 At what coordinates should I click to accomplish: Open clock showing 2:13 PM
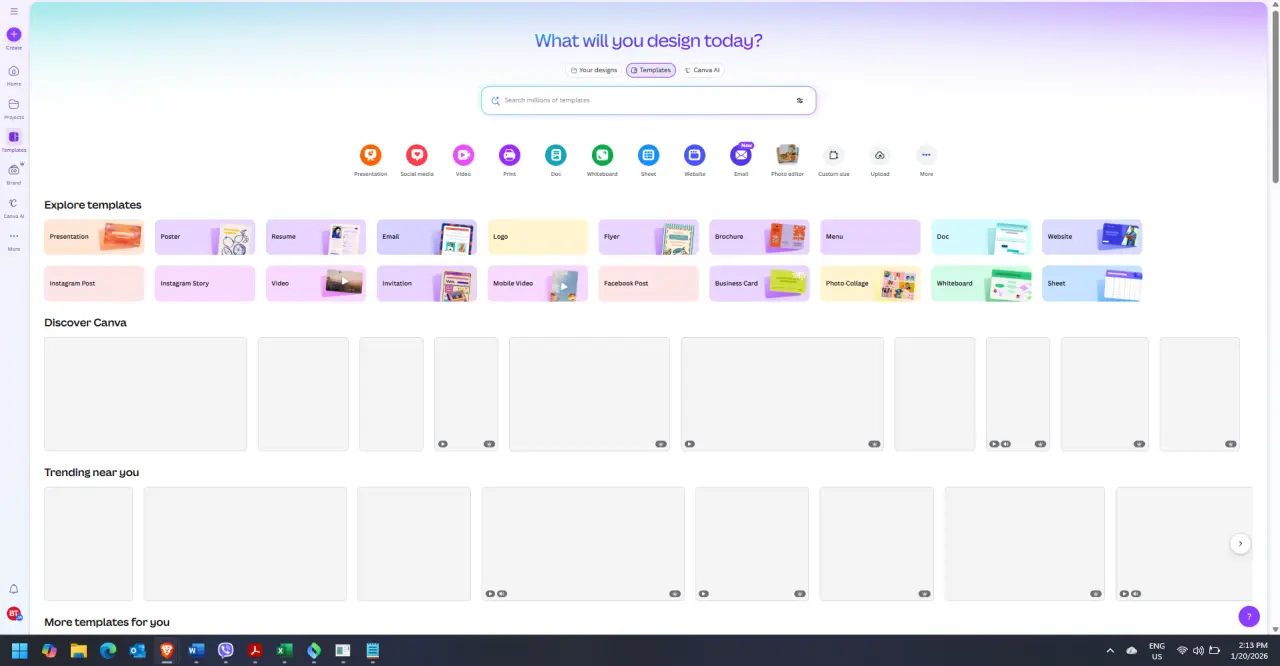coord(1252,650)
